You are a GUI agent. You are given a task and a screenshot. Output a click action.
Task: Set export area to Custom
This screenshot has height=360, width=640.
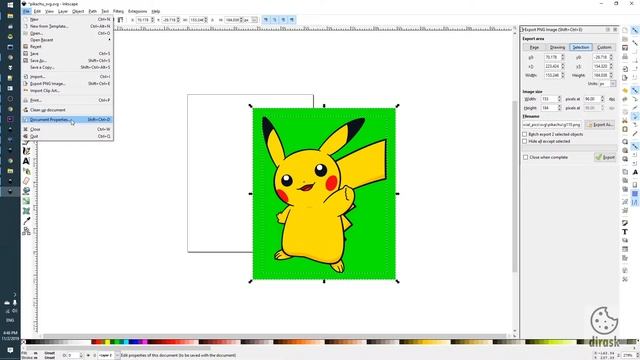pyautogui.click(x=604, y=47)
